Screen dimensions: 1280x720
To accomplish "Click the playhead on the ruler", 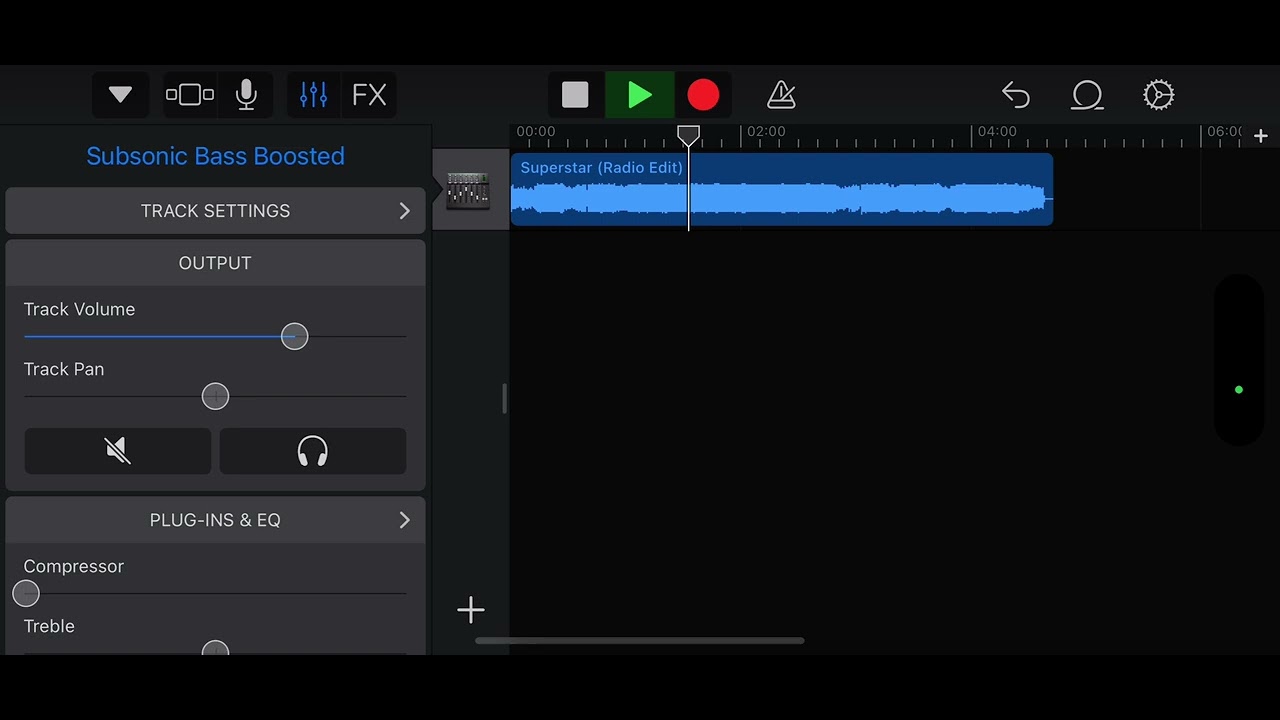I will click(688, 134).
